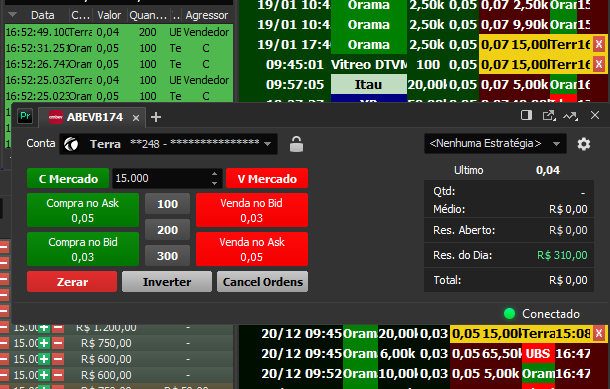Viewport: 610px width, 389px height.
Task: Expand the Nenhuma Estratégia strategy dropdown
Action: [x=495, y=144]
